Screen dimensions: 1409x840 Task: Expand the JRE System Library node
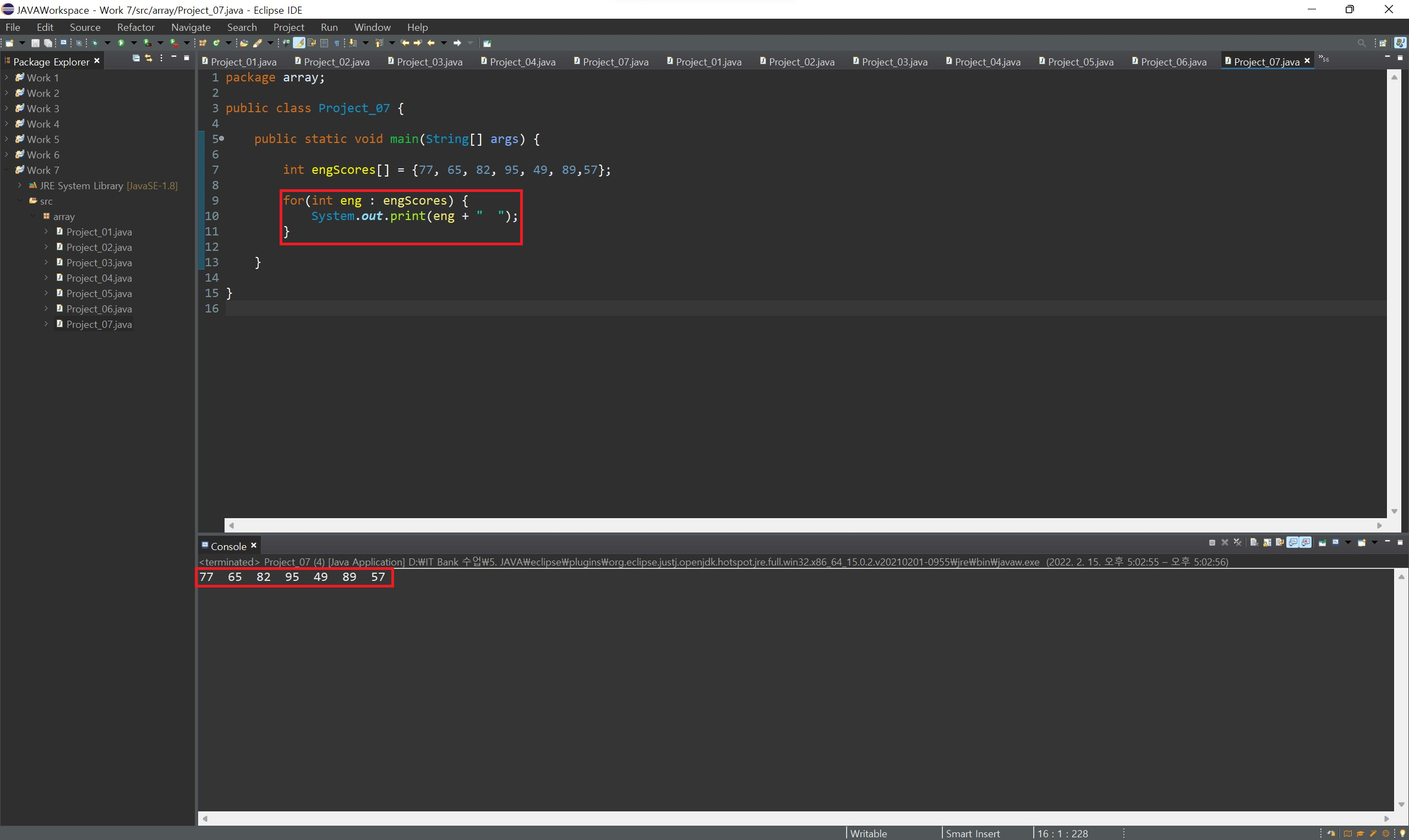coord(19,186)
